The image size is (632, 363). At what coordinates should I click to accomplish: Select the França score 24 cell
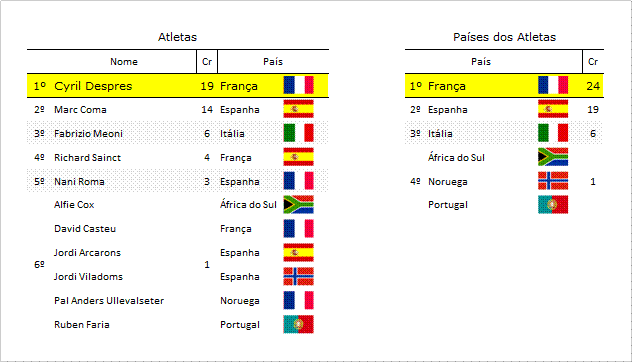pyautogui.click(x=593, y=86)
